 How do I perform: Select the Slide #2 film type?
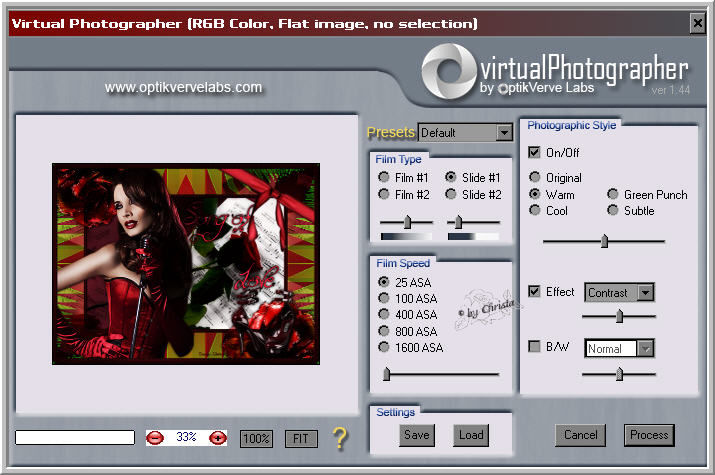pos(451,194)
